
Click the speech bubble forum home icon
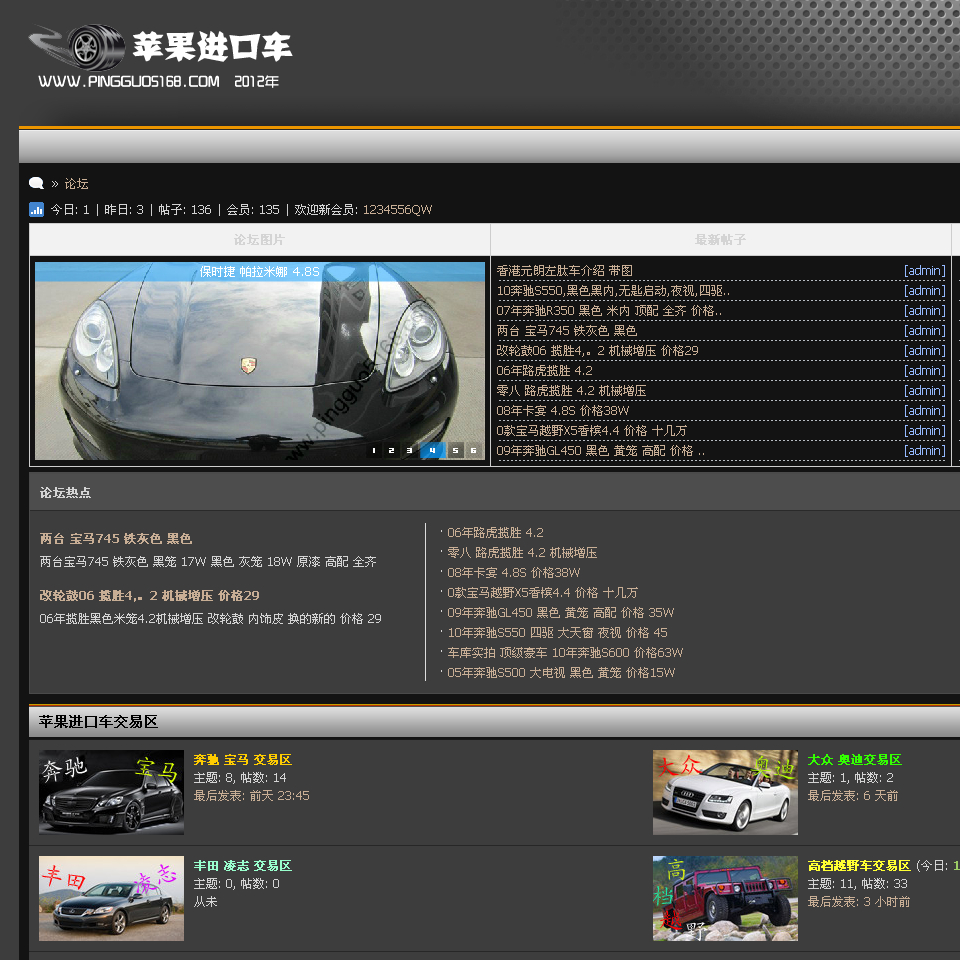coord(36,183)
